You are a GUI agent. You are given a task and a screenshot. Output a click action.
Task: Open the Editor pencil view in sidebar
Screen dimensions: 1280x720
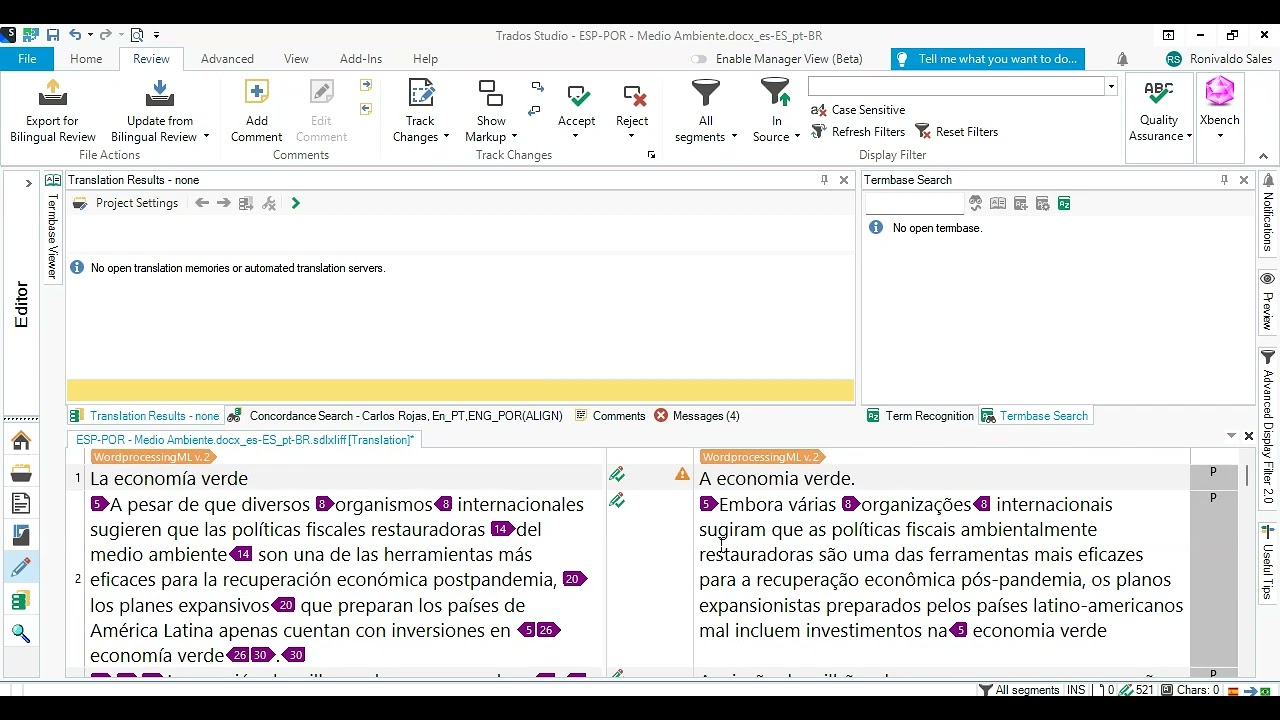pos(21,568)
